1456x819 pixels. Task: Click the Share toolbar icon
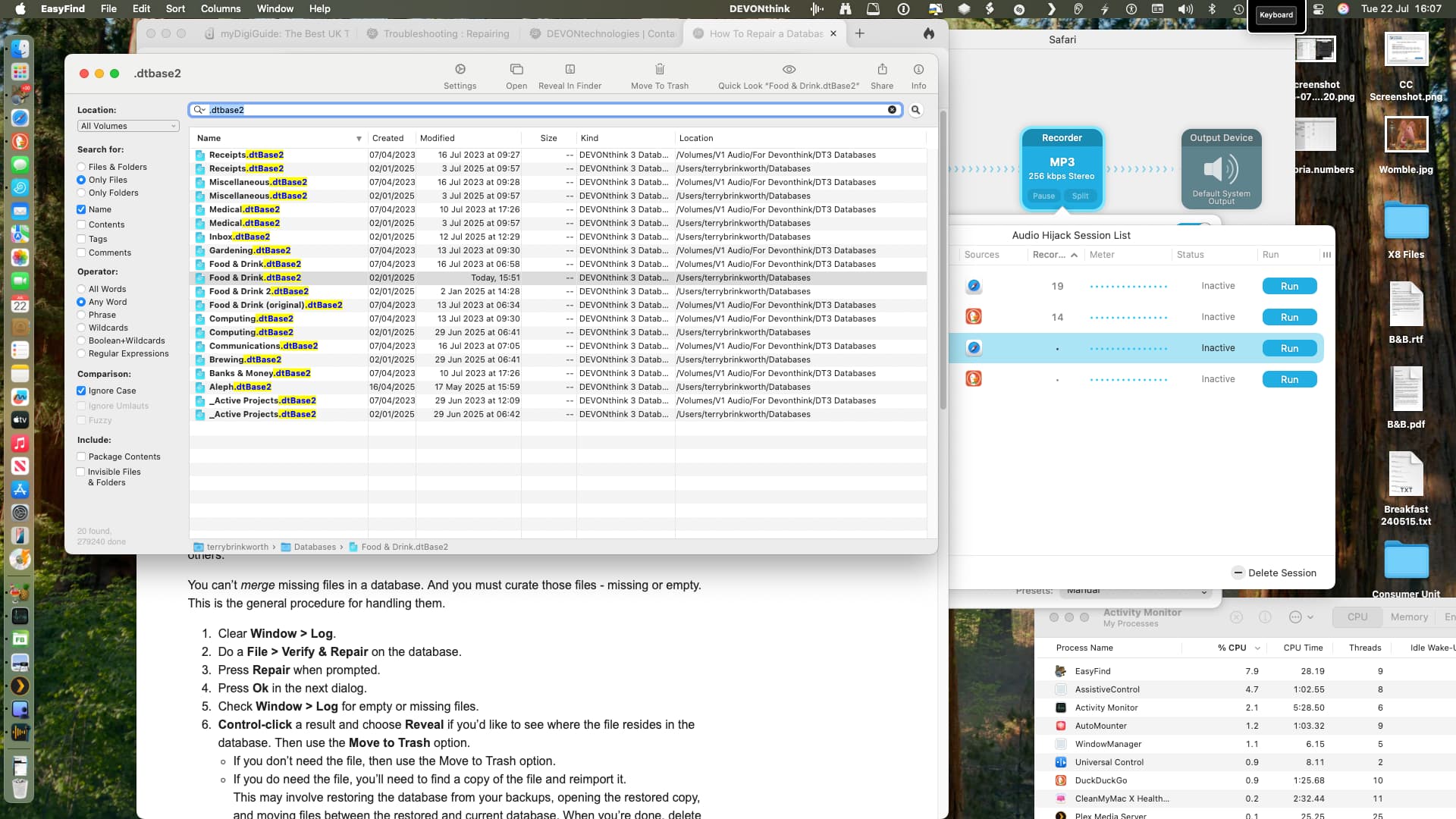click(881, 70)
